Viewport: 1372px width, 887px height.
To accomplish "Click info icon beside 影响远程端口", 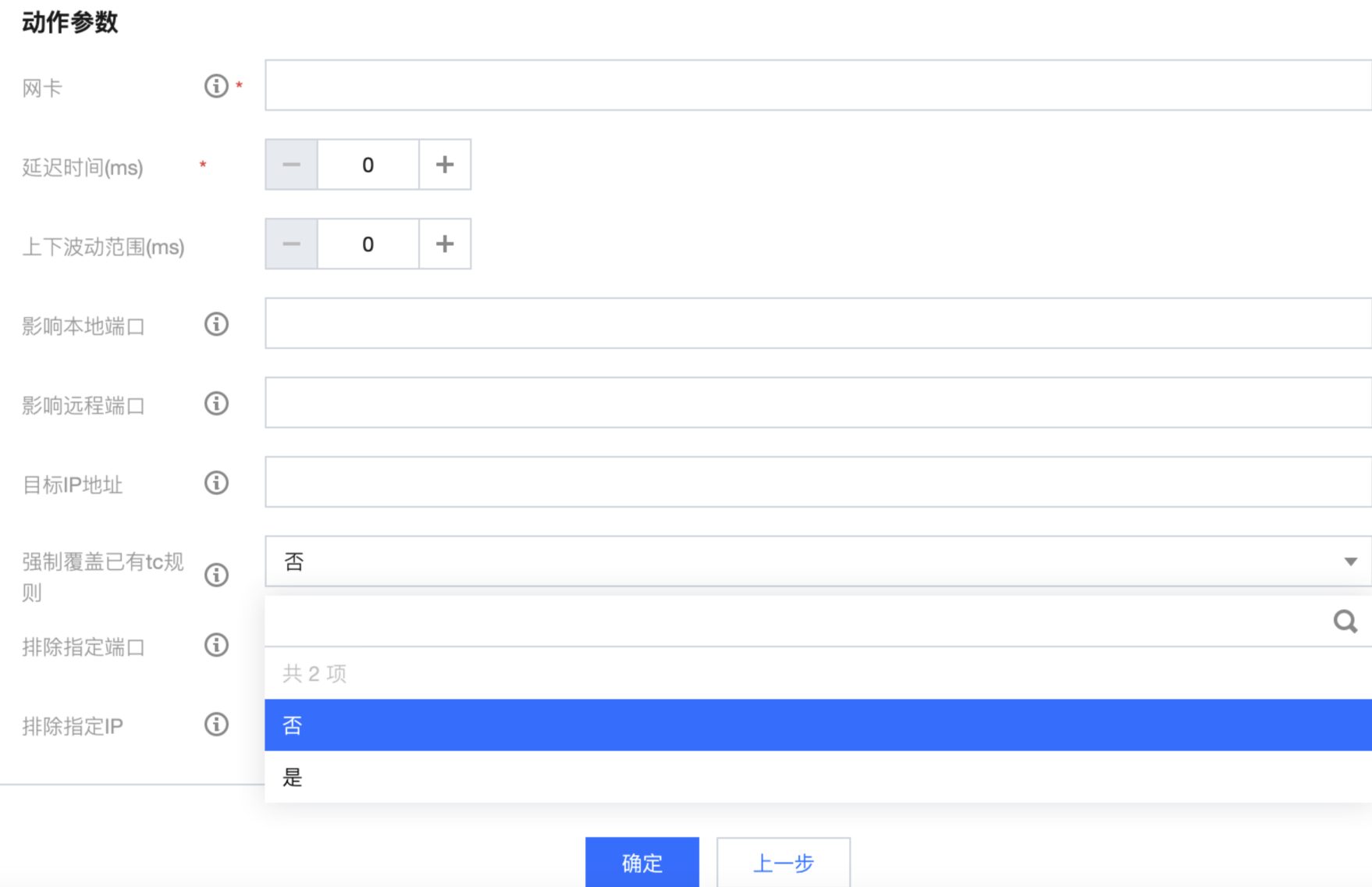I will [x=216, y=404].
